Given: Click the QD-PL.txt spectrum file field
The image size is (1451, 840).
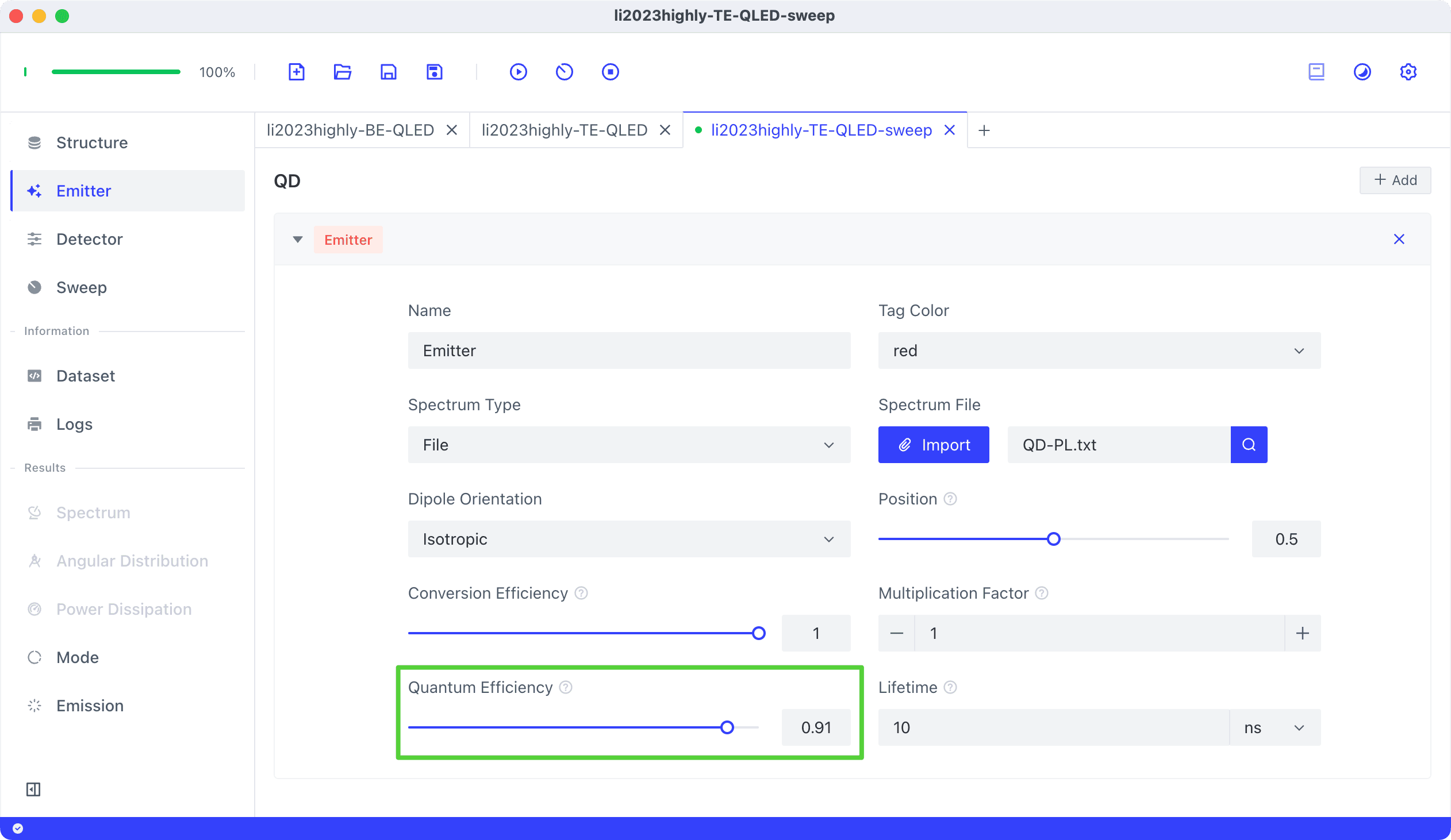Looking at the screenshot, I should pos(1119,445).
